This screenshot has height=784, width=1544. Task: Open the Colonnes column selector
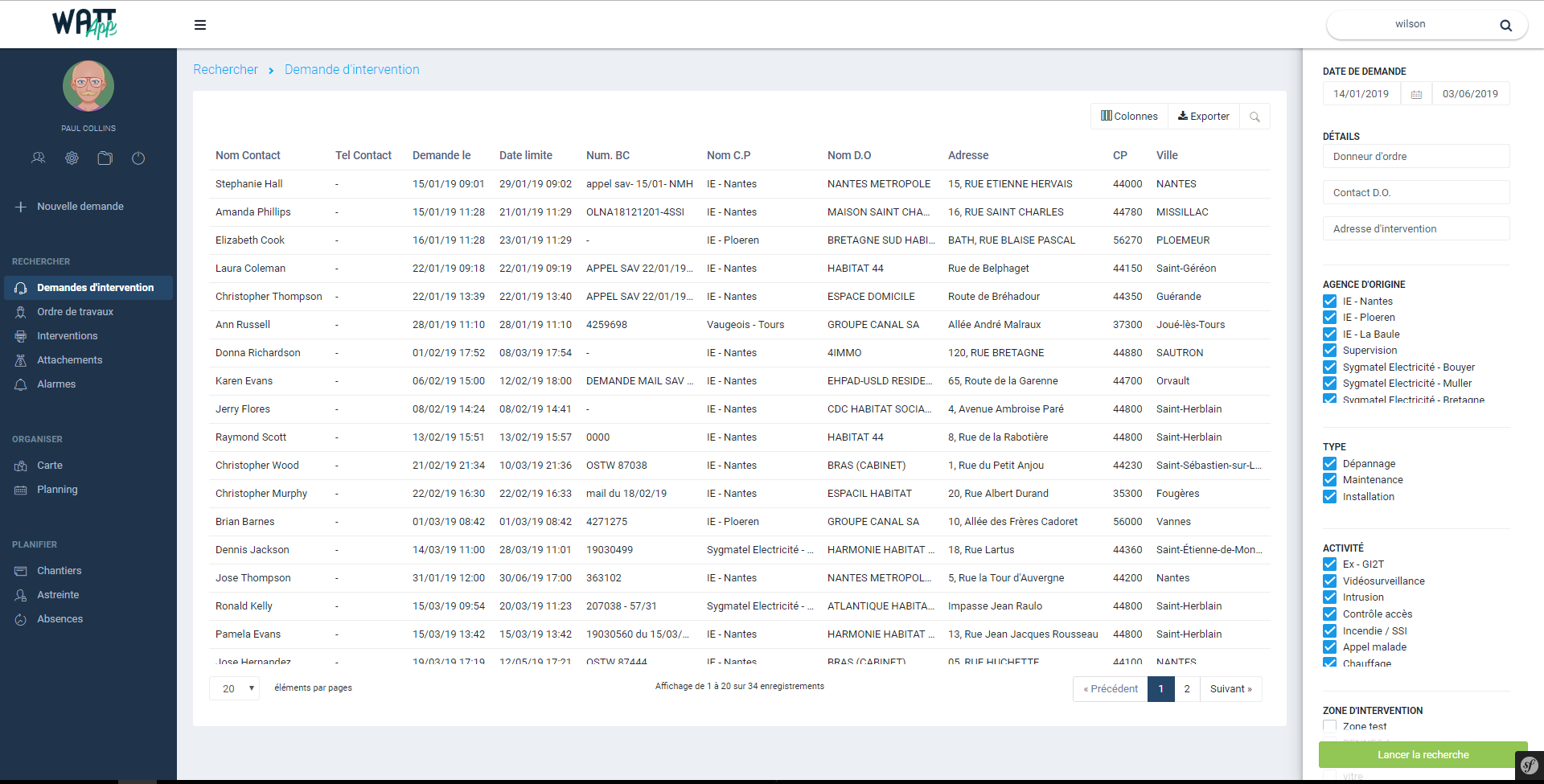(1129, 117)
